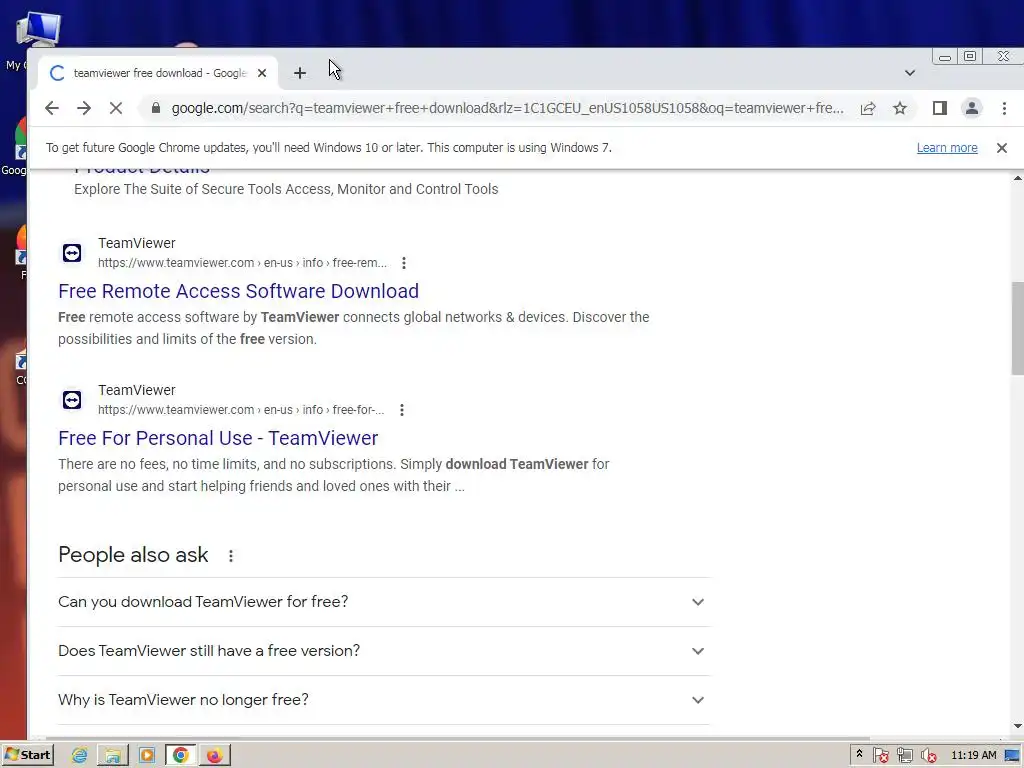1024x768 pixels.
Task: Go forward with the arrow button
Action: coord(84,108)
